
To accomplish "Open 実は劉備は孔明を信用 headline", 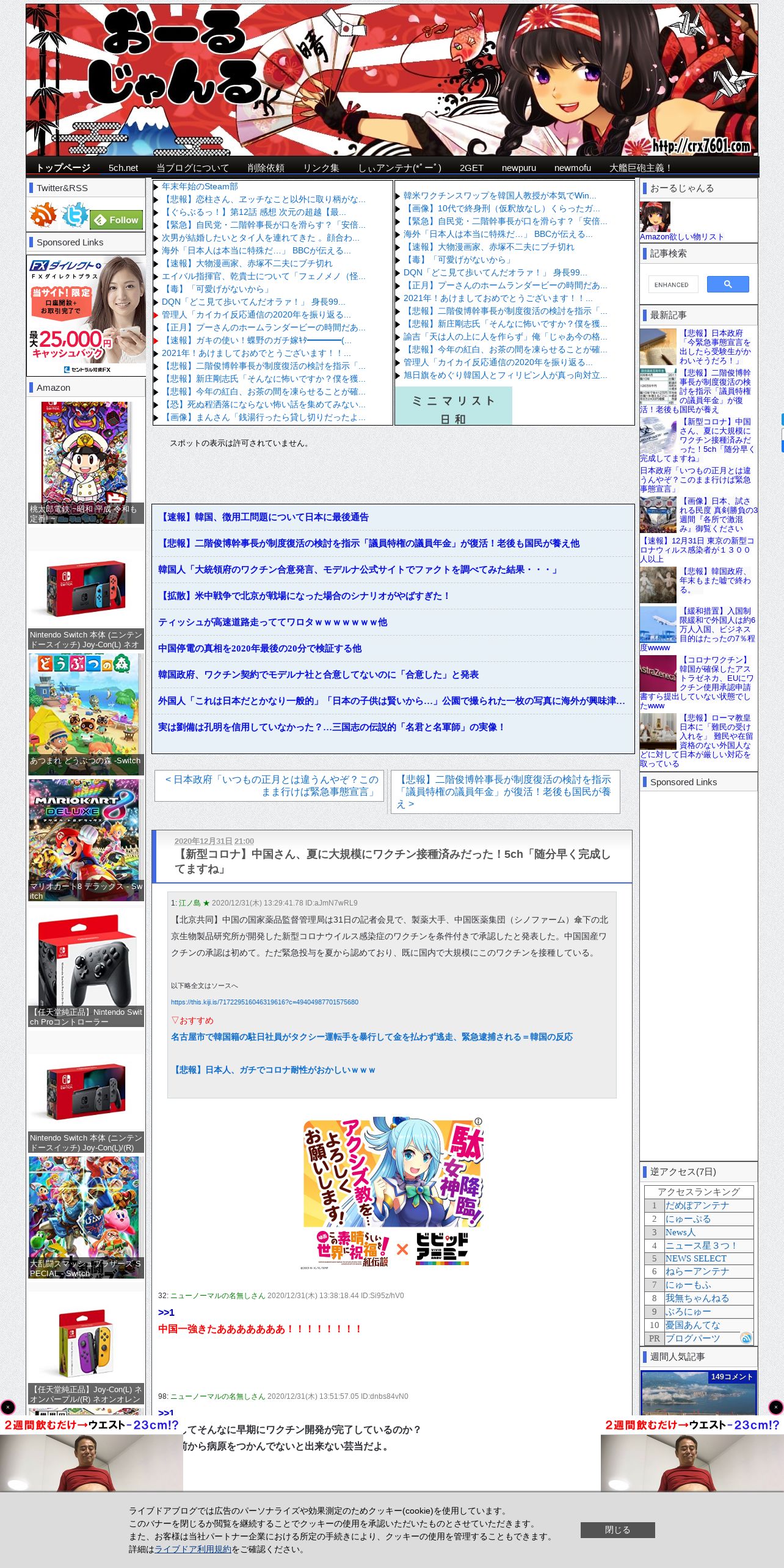I will (332, 727).
